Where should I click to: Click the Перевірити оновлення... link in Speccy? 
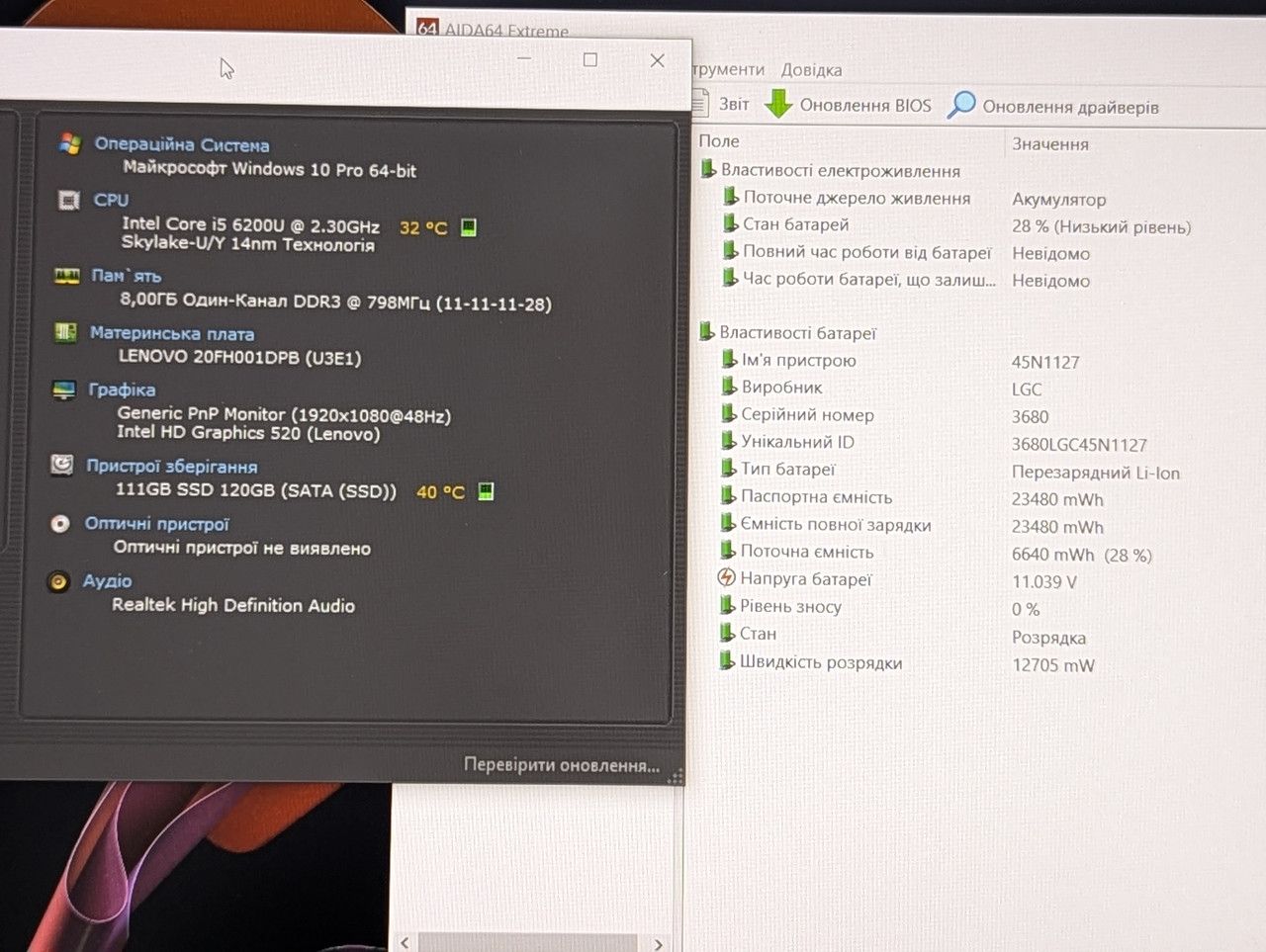561,765
